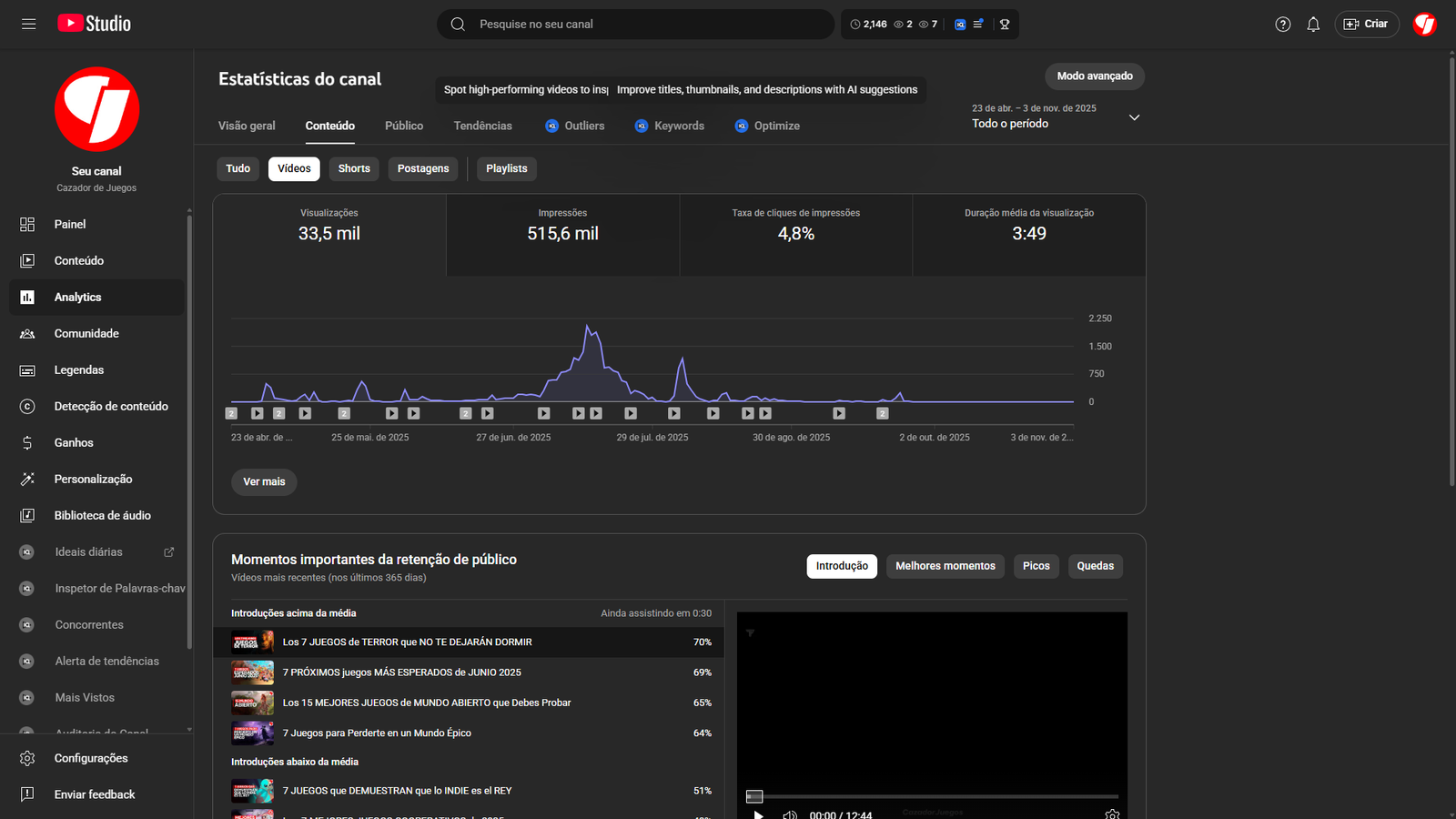Open the hamburger navigation menu
The image size is (1456, 819).
coord(29,24)
